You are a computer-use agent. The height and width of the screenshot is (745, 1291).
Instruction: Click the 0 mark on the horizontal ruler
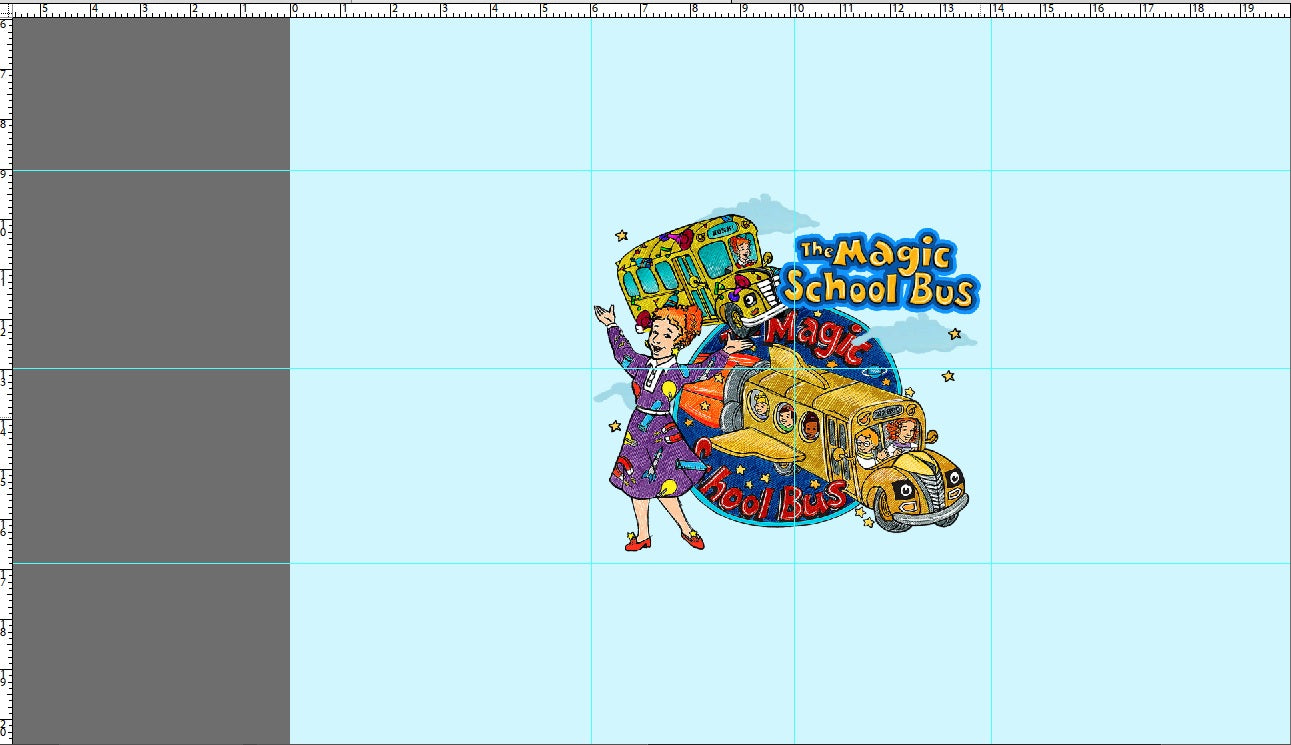pos(292,9)
